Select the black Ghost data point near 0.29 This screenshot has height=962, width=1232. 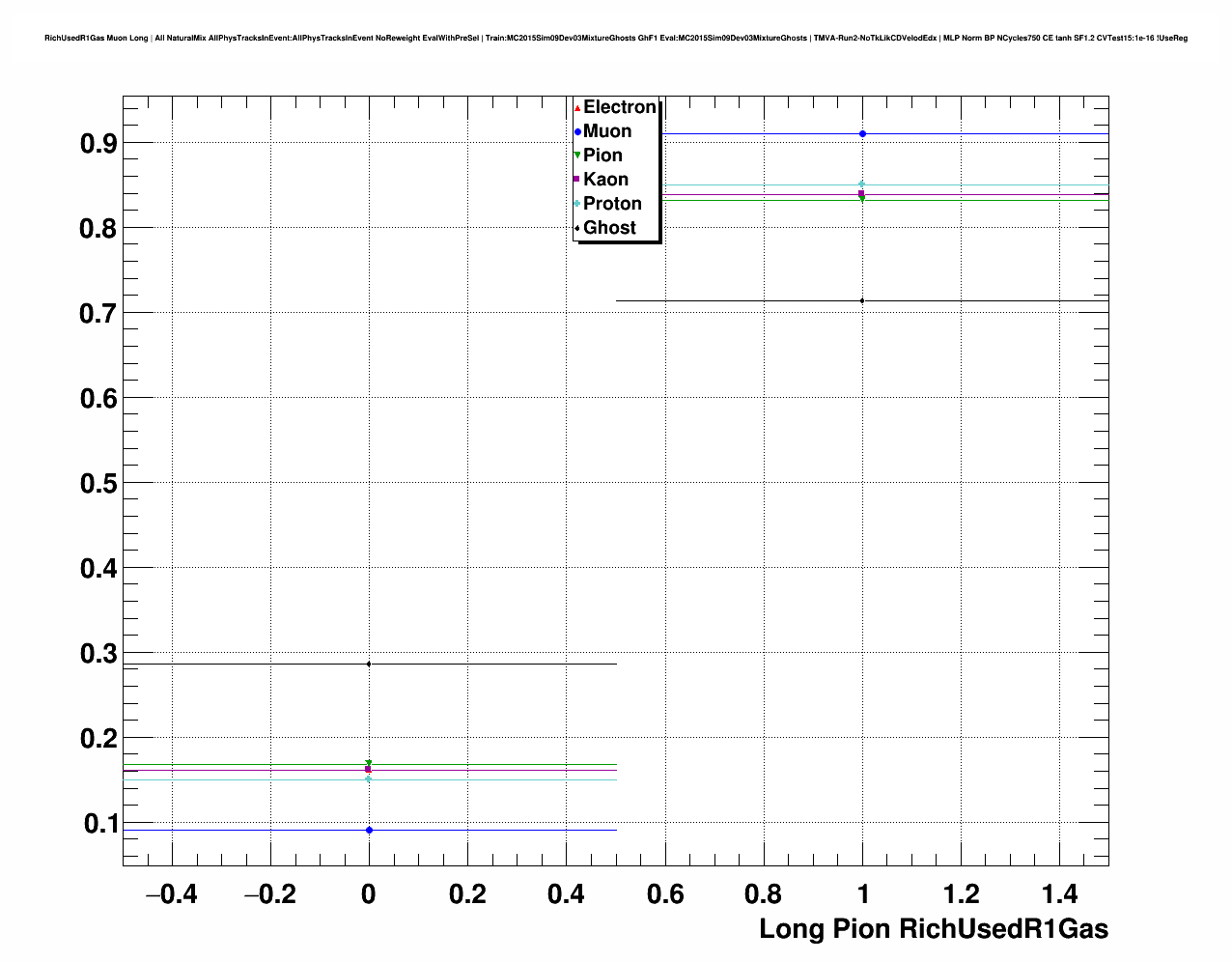coord(369,664)
